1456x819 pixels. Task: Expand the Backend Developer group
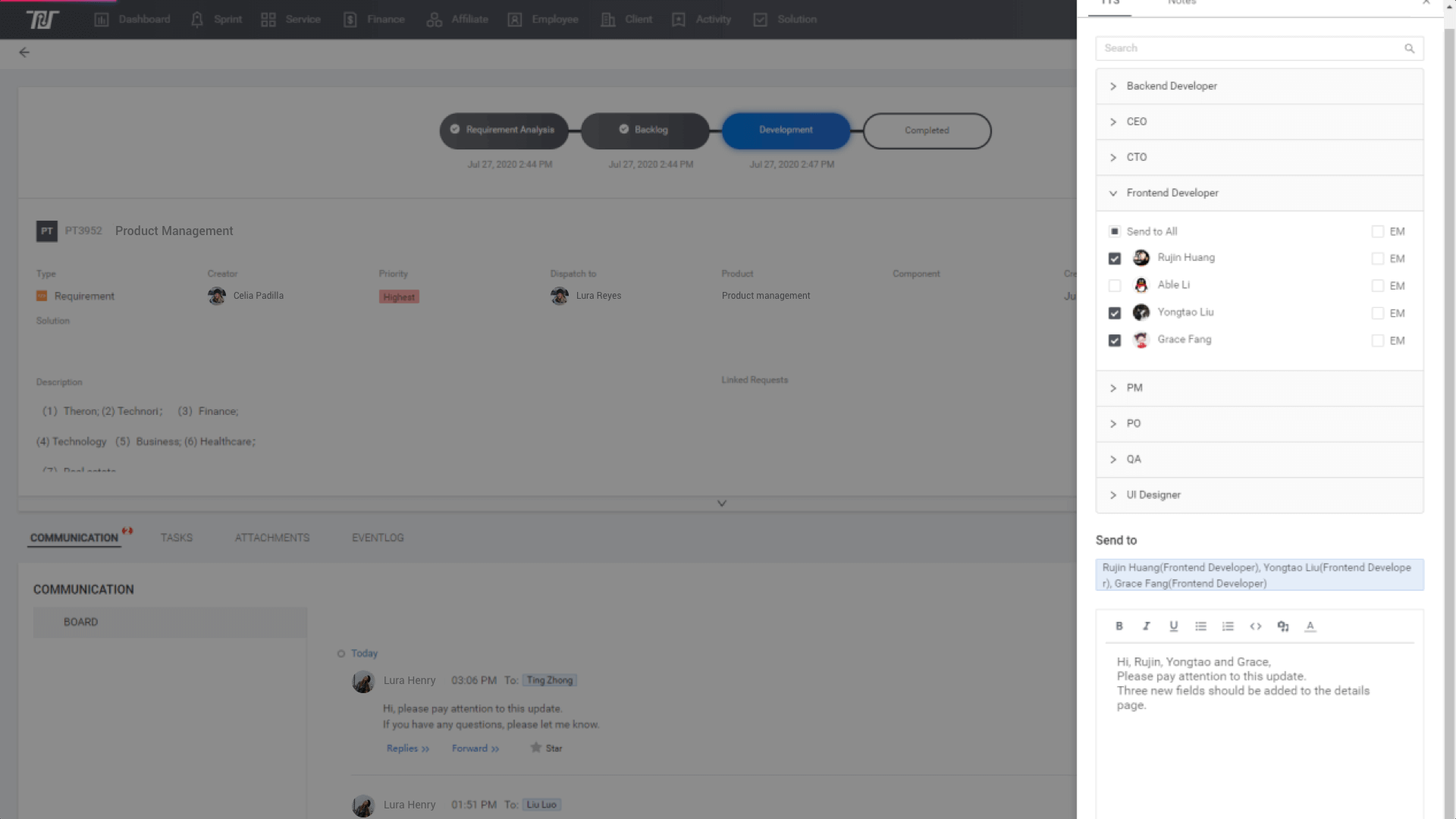(1172, 86)
